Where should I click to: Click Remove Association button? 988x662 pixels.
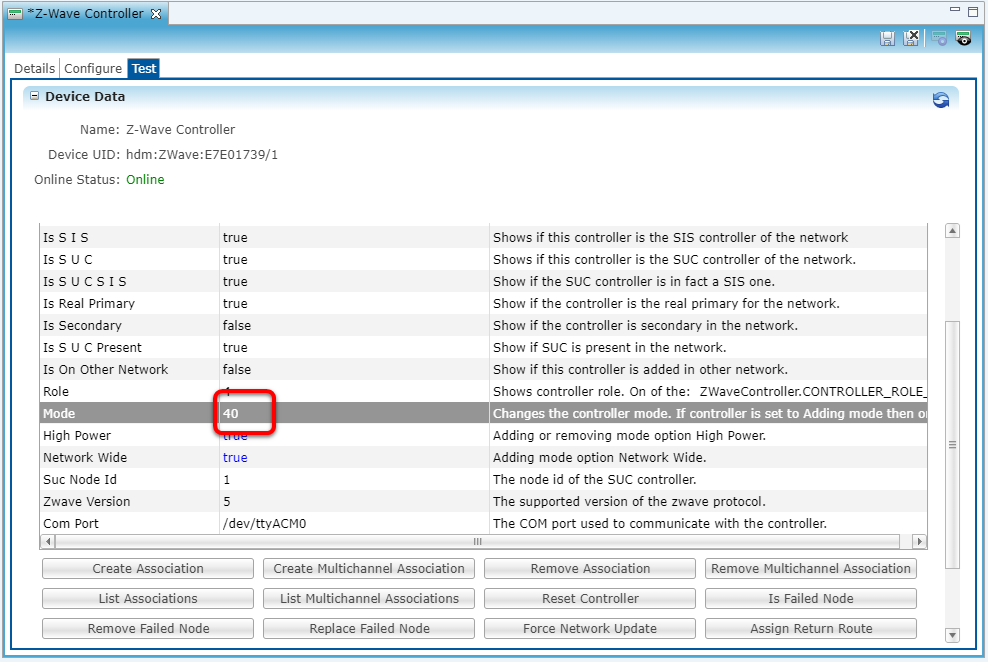click(590, 568)
